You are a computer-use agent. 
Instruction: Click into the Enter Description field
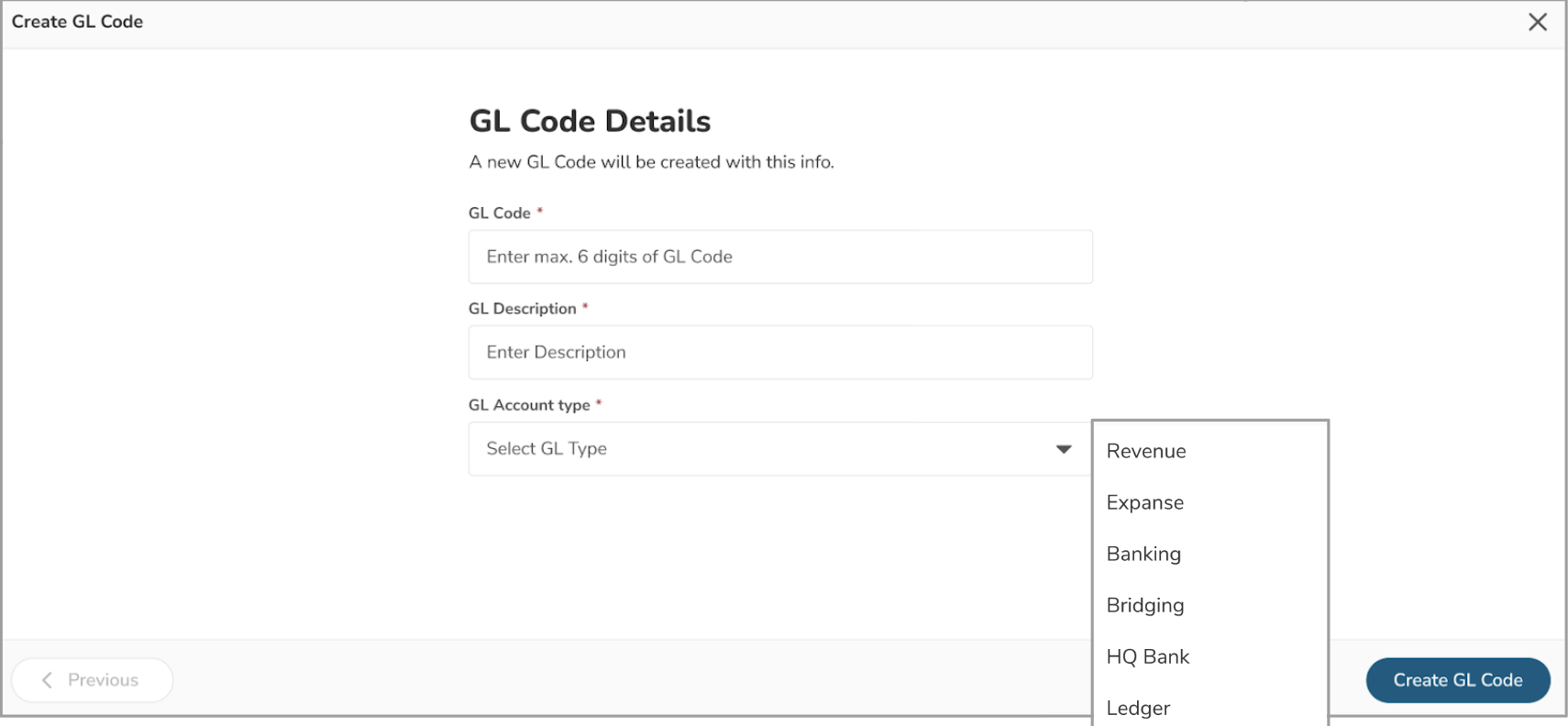coord(779,352)
